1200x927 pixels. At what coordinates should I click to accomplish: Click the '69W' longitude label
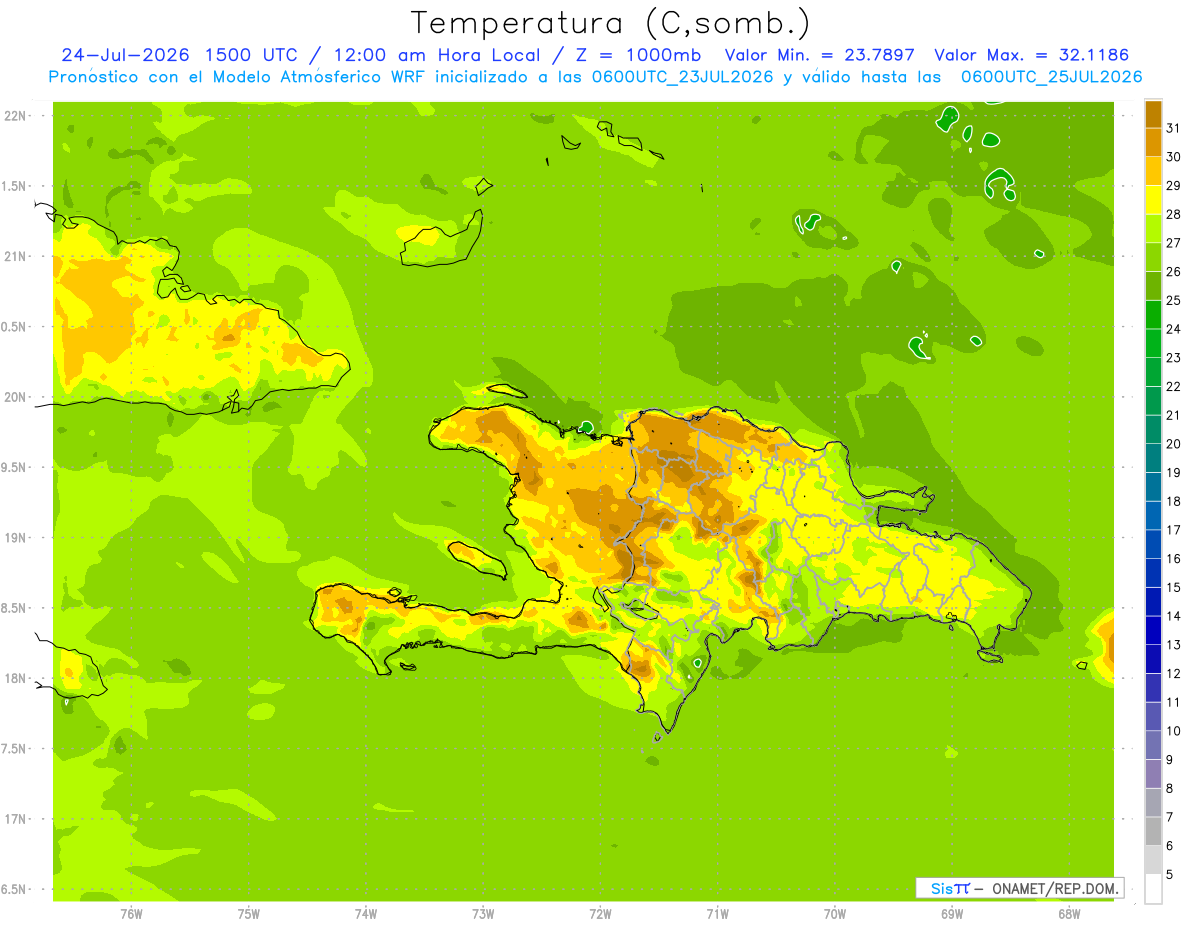951,914
